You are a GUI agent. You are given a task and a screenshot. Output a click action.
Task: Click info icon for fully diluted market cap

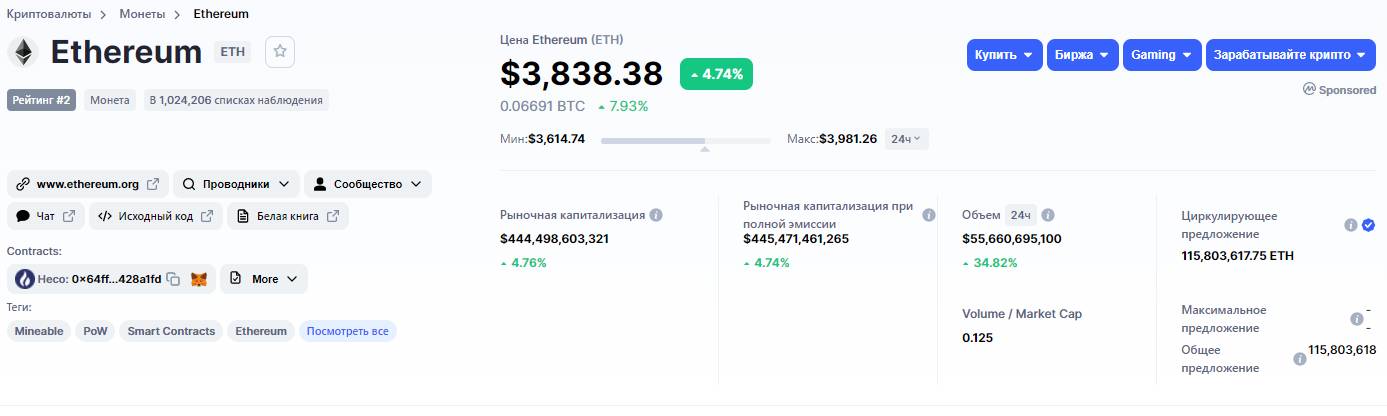(928, 215)
